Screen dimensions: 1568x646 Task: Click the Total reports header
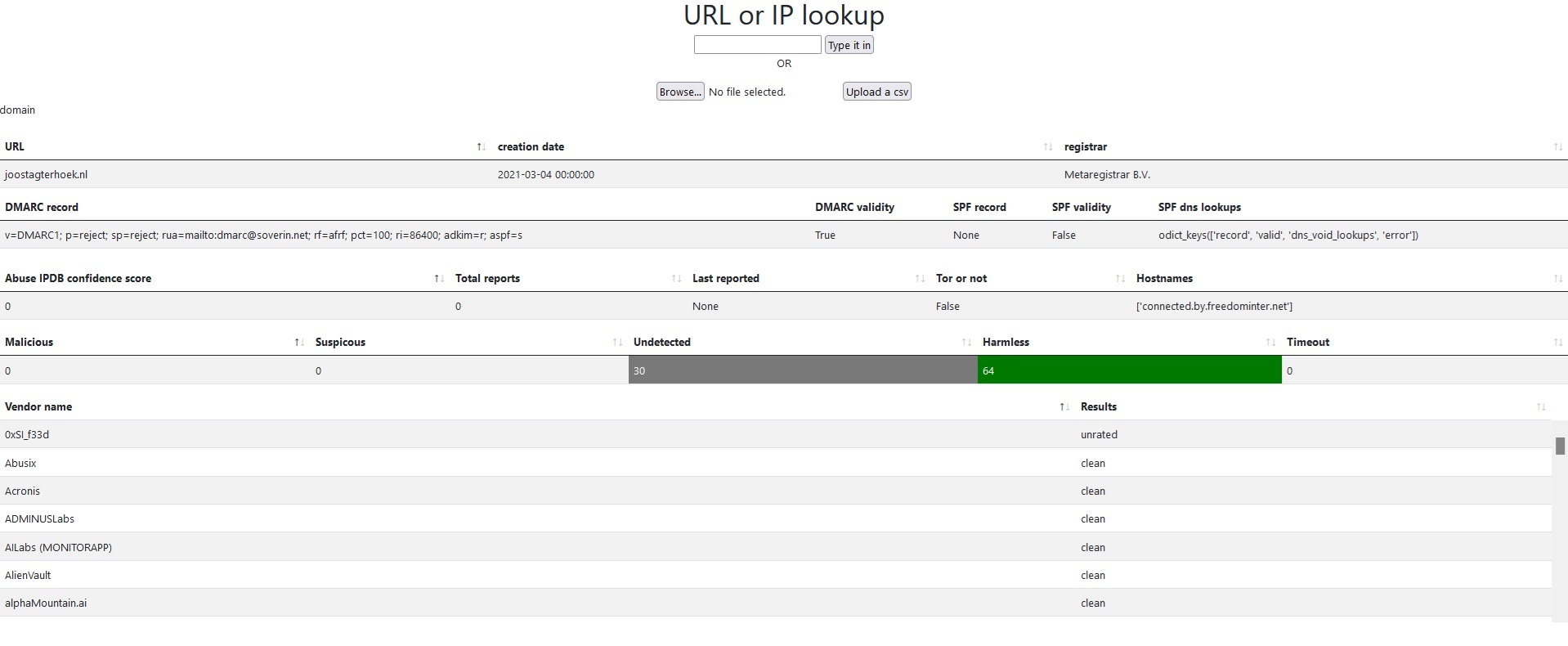pyautogui.click(x=487, y=279)
